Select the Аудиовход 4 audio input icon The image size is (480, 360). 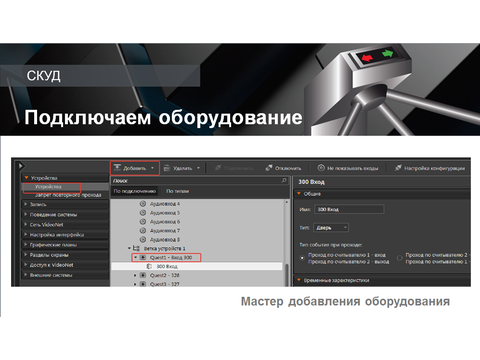[x=143, y=203]
